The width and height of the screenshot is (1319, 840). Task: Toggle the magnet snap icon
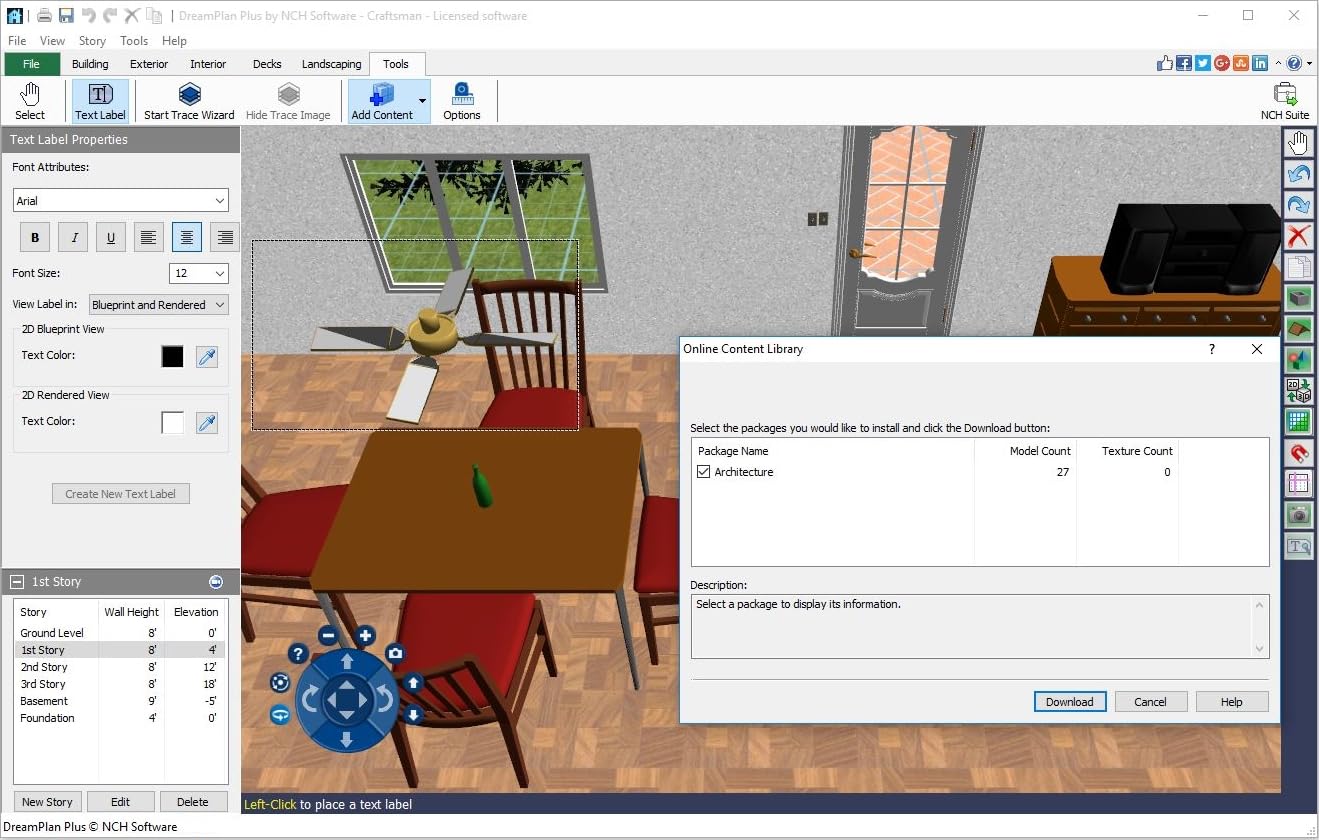click(1298, 452)
